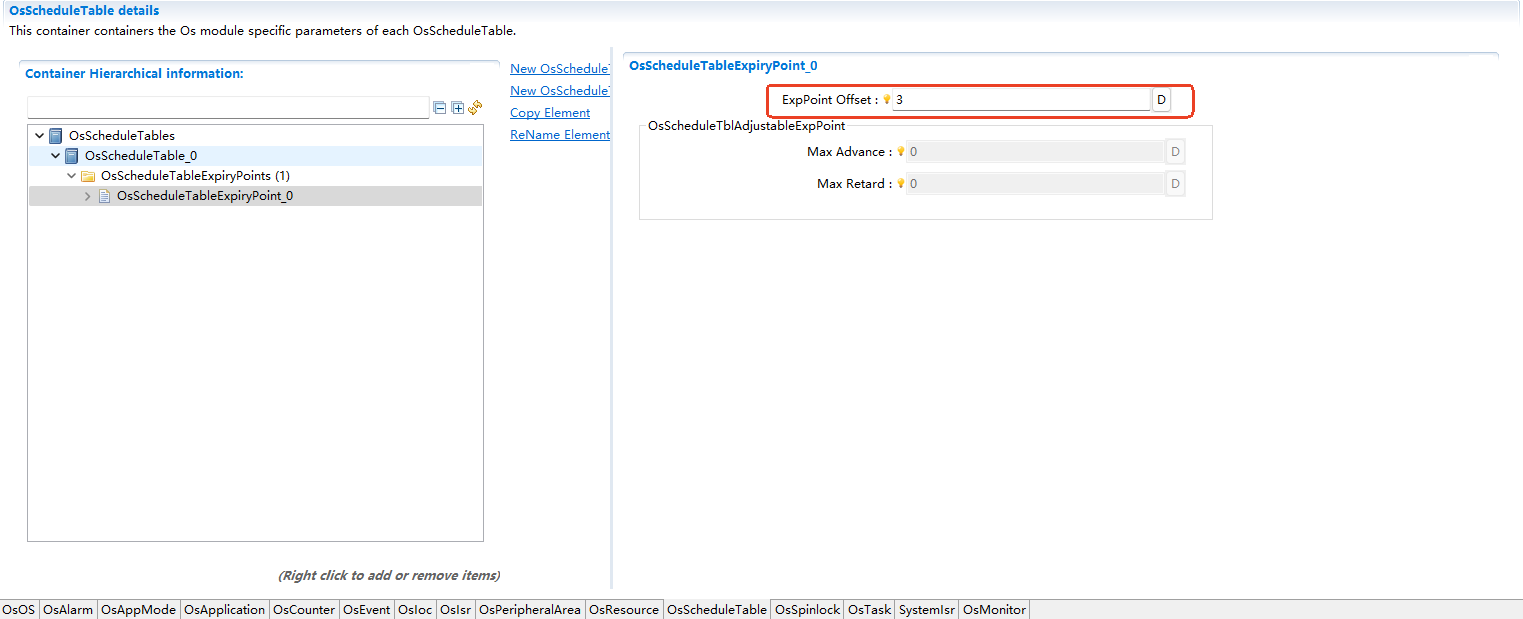1523x619 pixels.
Task: Click the Copy Element link
Action: [x=550, y=113]
